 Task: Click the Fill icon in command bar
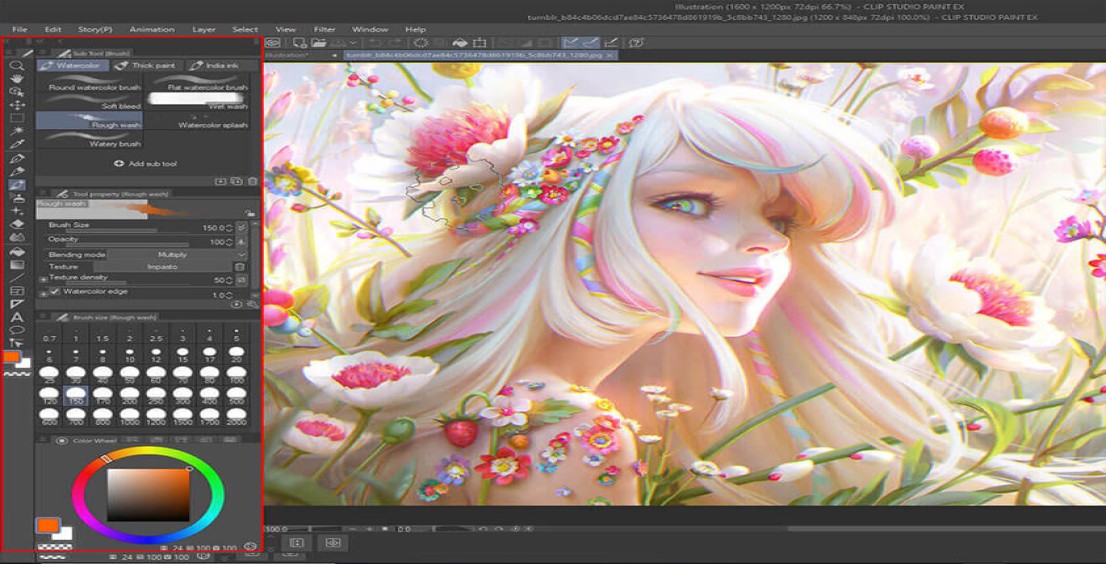[461, 43]
